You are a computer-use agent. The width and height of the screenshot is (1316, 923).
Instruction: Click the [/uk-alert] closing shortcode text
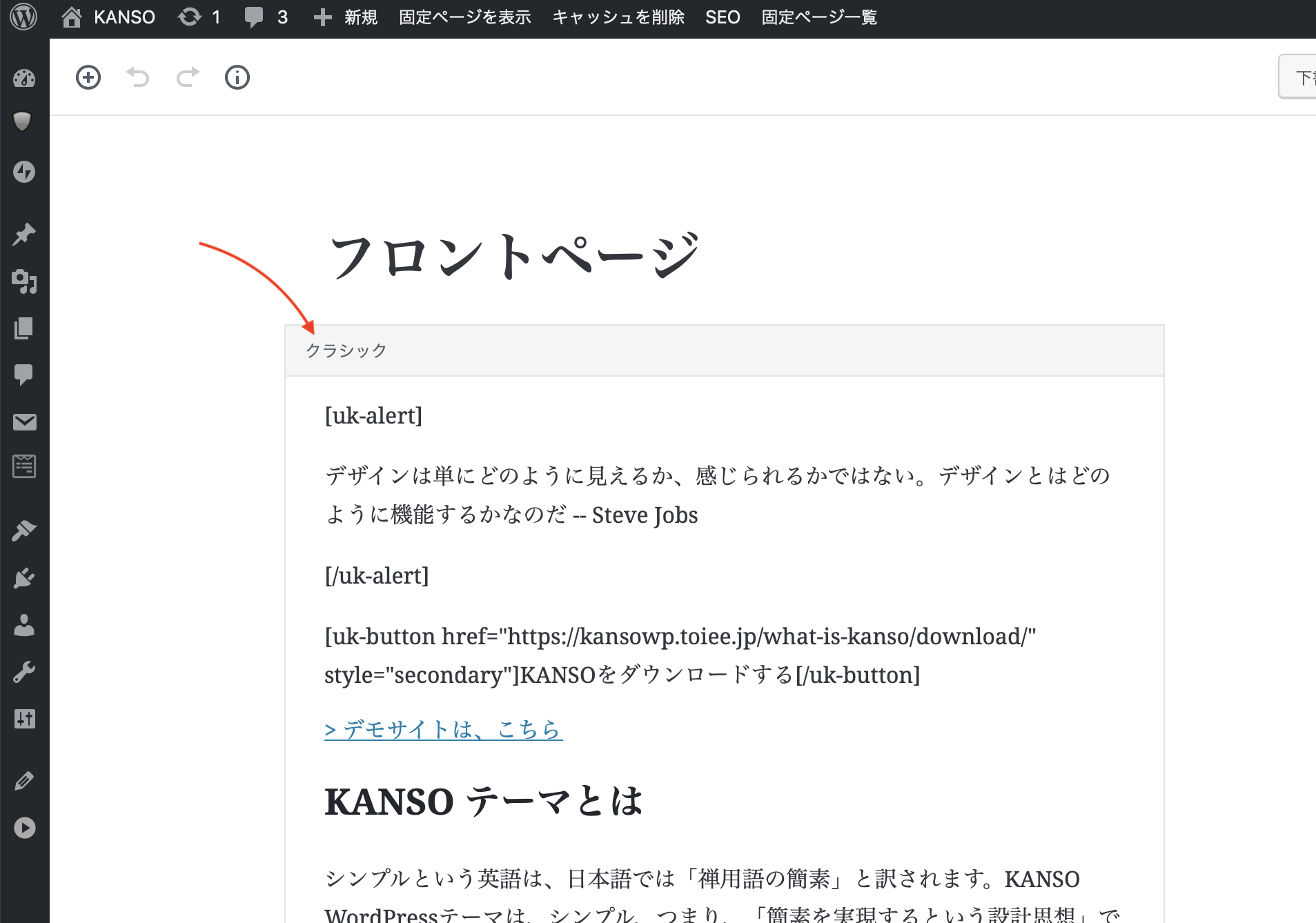377,576
